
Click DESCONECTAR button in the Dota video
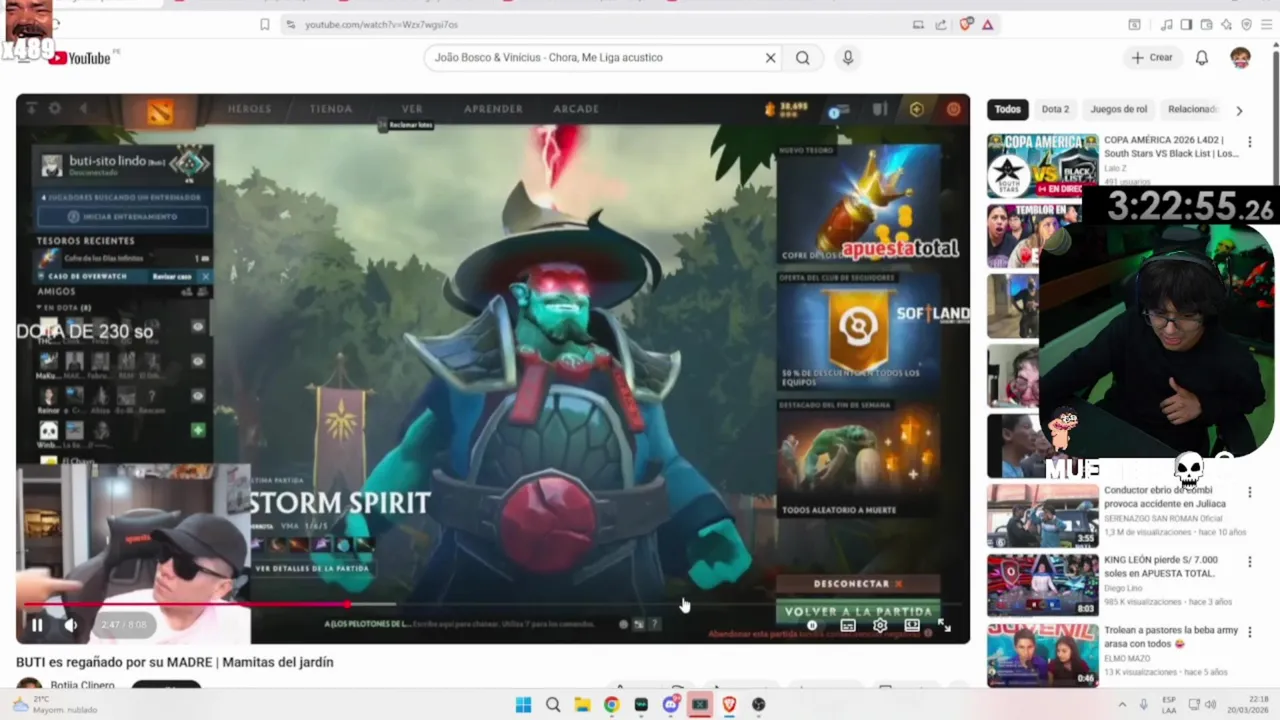pyautogui.click(x=858, y=584)
